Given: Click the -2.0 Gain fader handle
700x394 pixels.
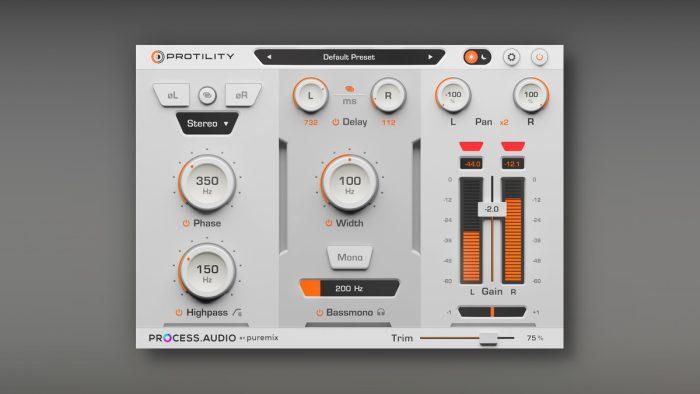Looking at the screenshot, I should (x=492, y=209).
